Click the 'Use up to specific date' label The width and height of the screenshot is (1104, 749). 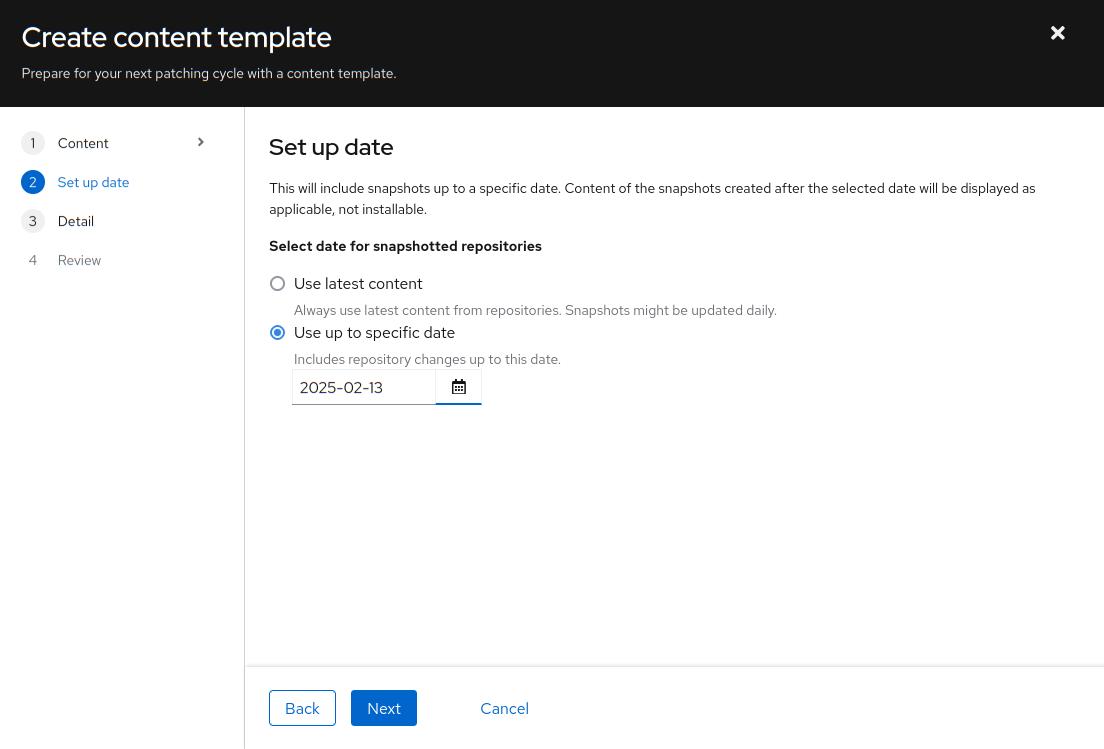[374, 333]
